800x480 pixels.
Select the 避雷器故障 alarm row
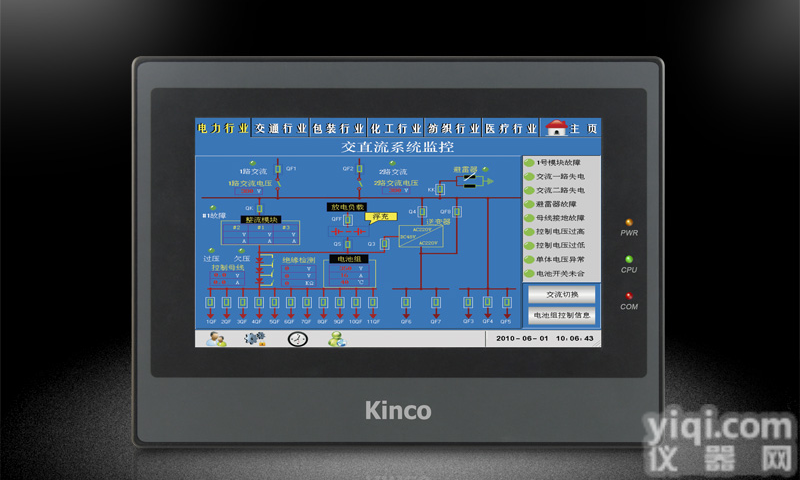pyautogui.click(x=555, y=204)
